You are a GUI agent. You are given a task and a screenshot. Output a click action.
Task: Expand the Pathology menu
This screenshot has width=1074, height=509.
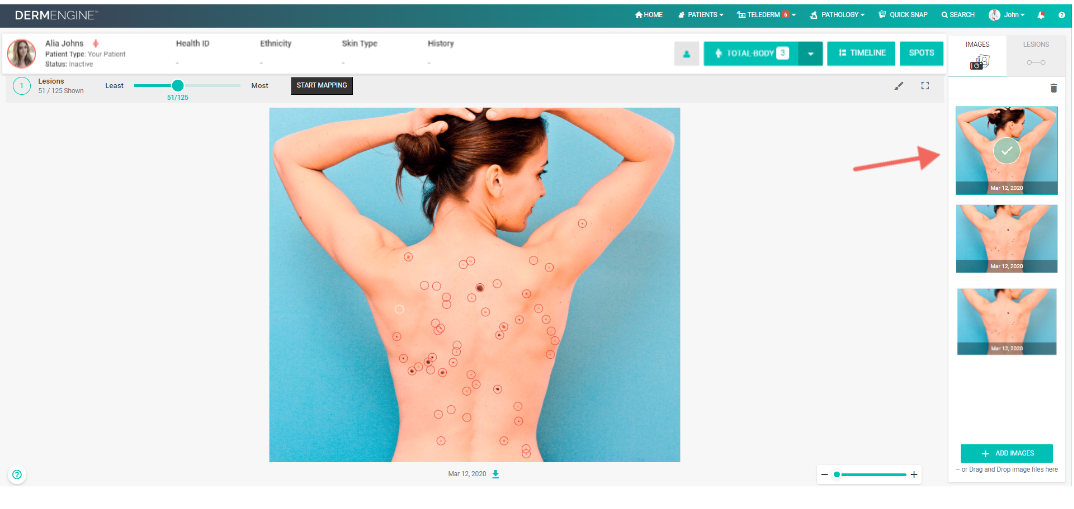[836, 14]
